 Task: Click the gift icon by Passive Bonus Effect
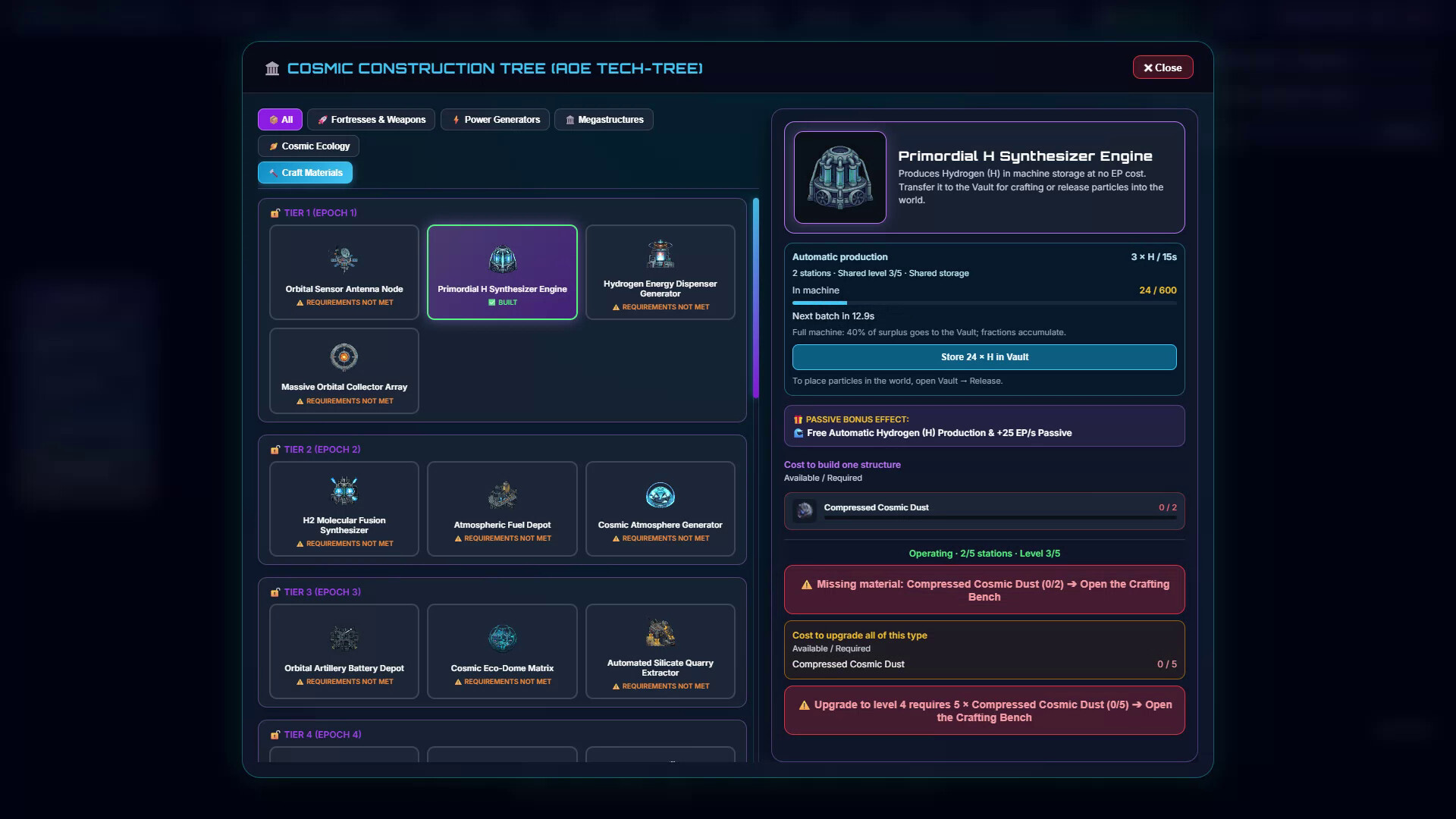(798, 419)
